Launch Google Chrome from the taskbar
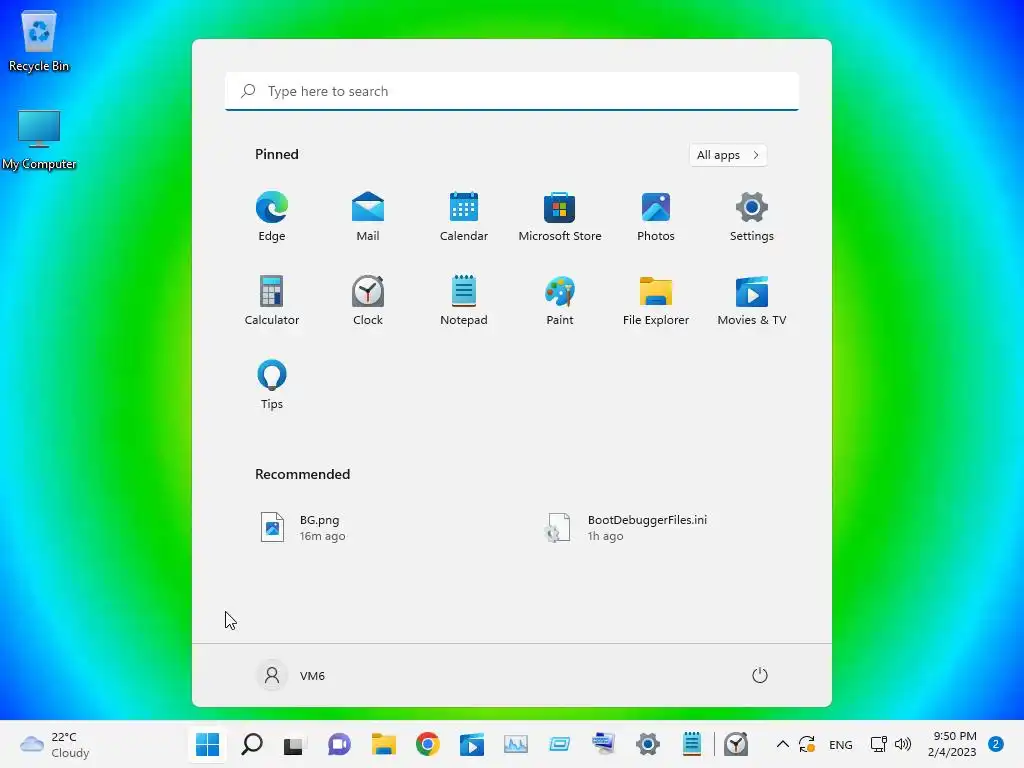Viewport: 1024px width, 768px height. [428, 744]
